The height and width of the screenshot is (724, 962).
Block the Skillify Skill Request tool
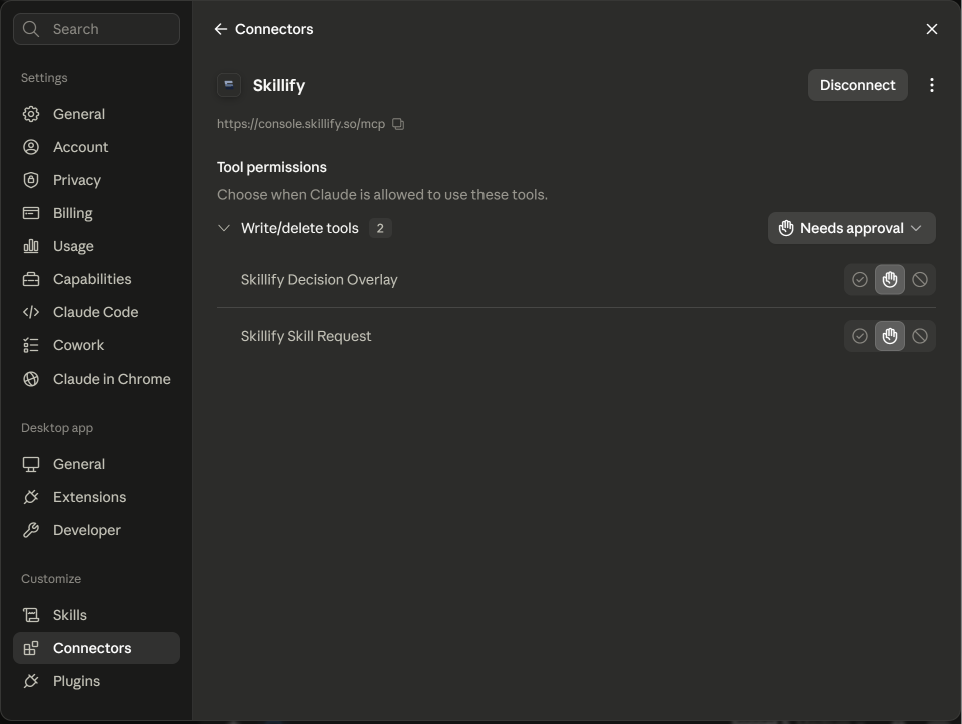click(x=920, y=336)
